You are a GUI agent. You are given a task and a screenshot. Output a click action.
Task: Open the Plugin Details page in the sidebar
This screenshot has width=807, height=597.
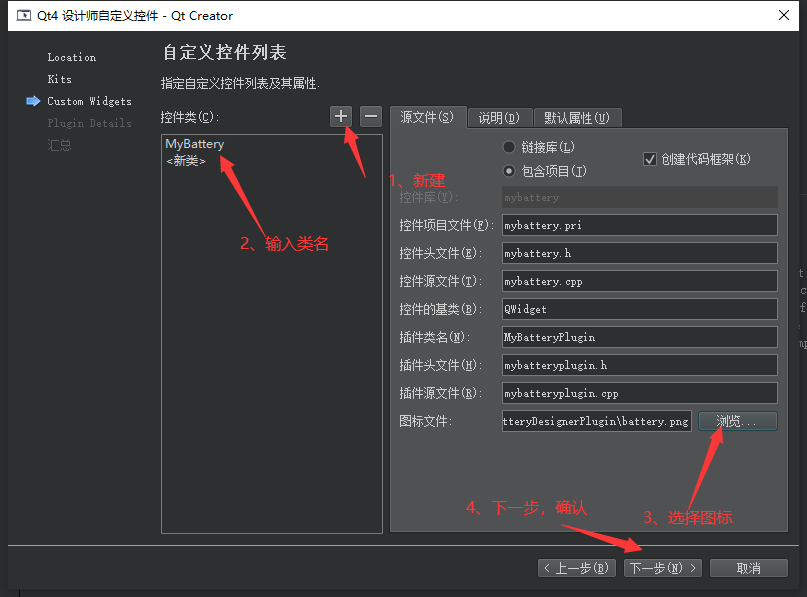[x=88, y=122]
